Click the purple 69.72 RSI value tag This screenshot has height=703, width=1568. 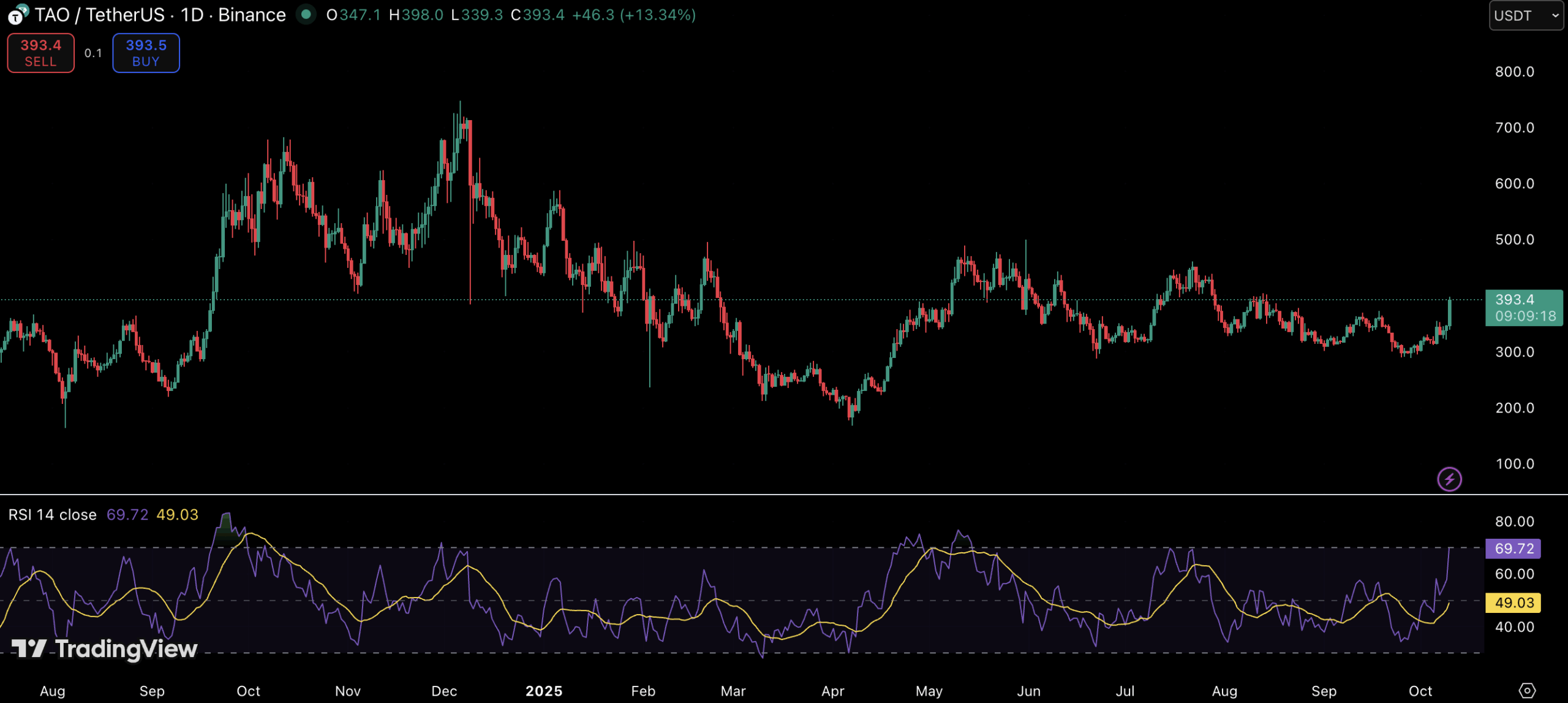coord(1513,549)
